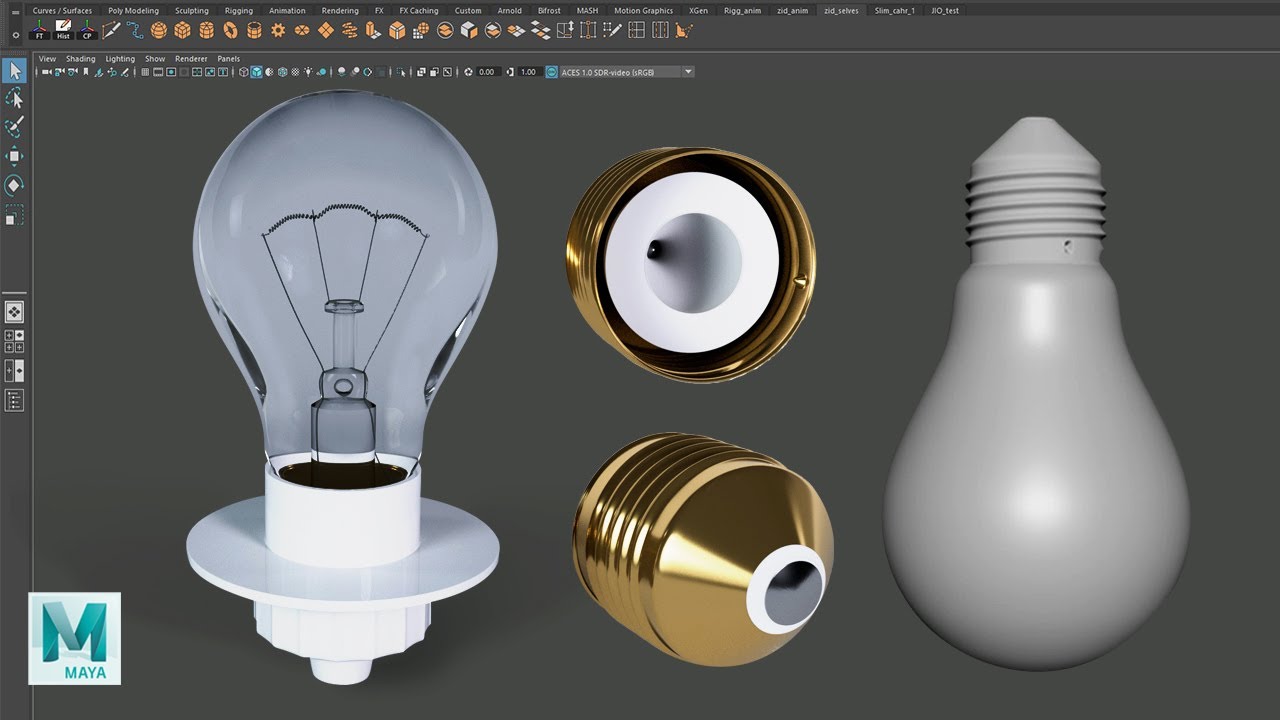The width and height of the screenshot is (1280, 720).
Task: Select the Quad Draw shelf tool
Action: (x=612, y=30)
